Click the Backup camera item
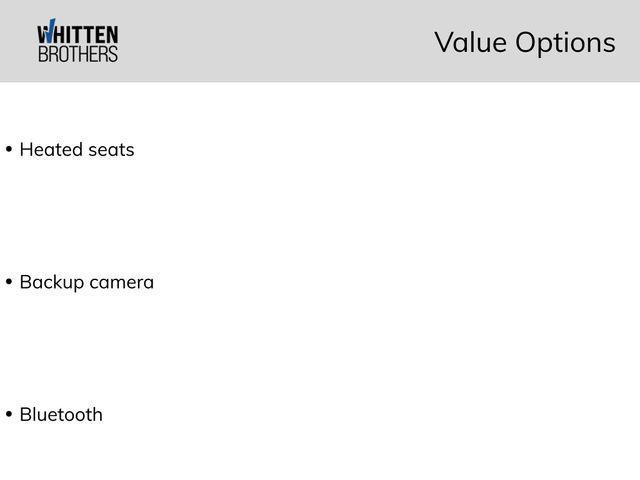Image resolution: width=640 pixels, height=480 pixels. [x=86, y=282]
